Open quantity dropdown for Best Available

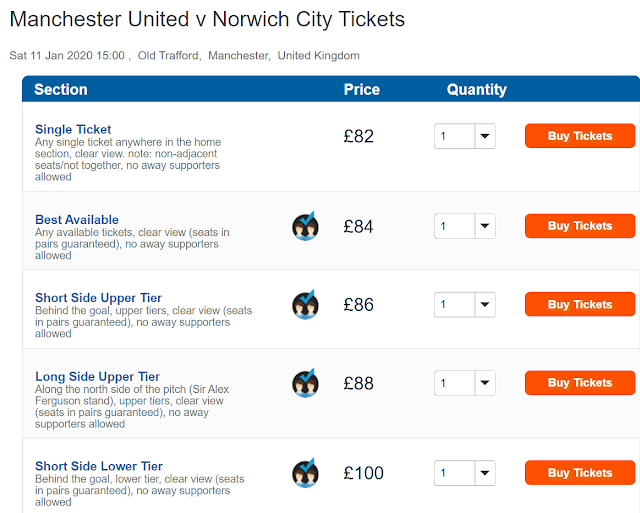coord(465,226)
